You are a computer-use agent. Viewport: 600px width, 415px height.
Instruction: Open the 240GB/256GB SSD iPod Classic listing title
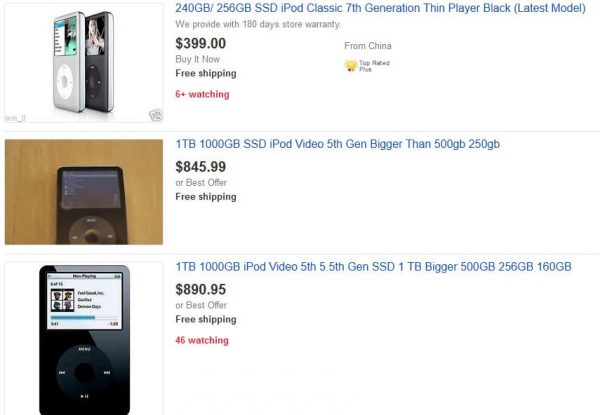(380, 8)
